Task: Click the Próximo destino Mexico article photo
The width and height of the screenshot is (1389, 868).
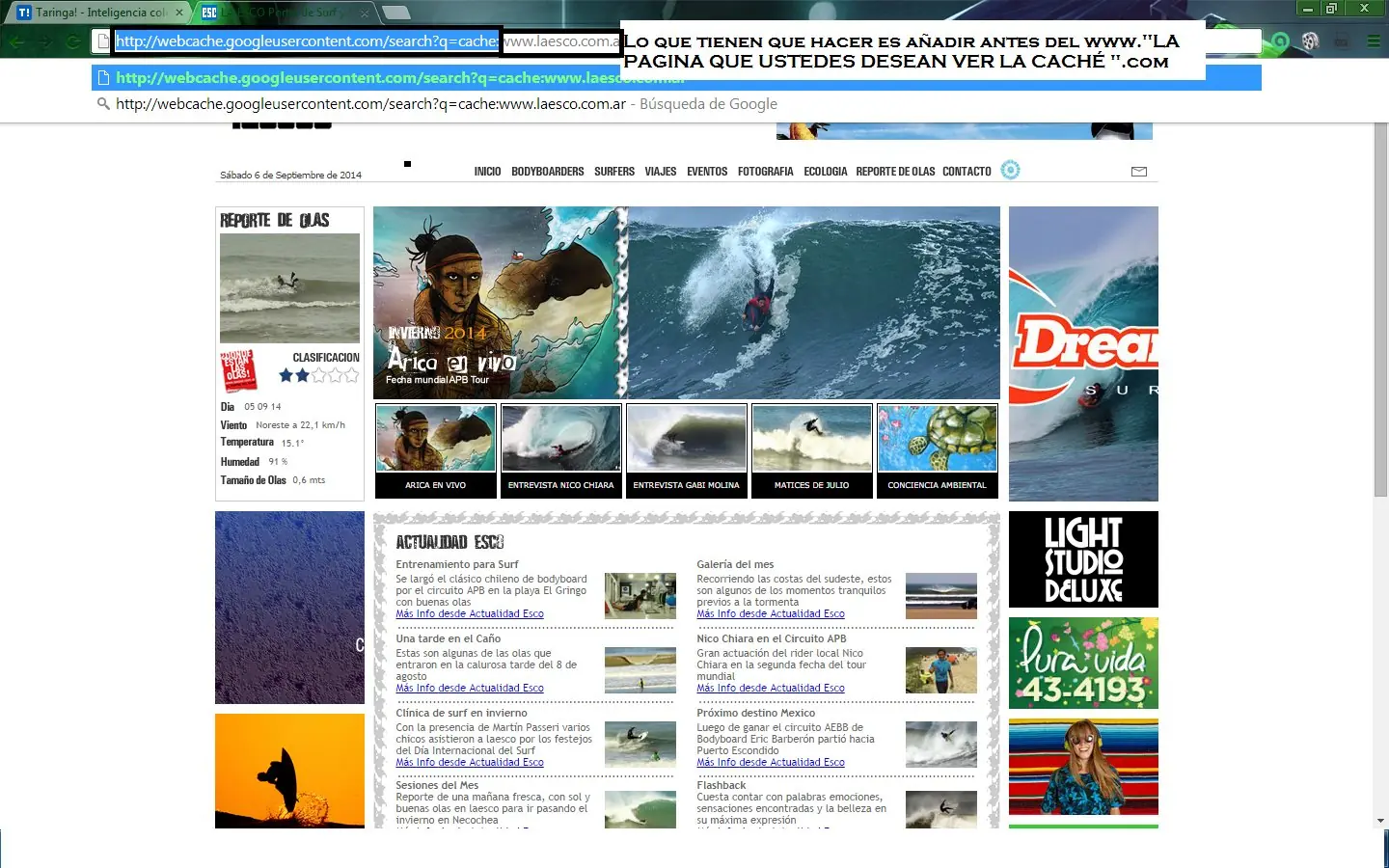Action: click(x=941, y=745)
